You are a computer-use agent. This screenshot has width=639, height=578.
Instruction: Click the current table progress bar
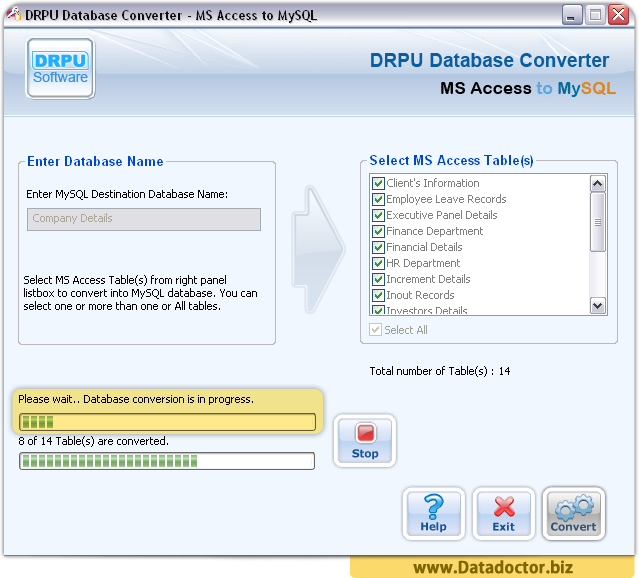(x=167, y=422)
